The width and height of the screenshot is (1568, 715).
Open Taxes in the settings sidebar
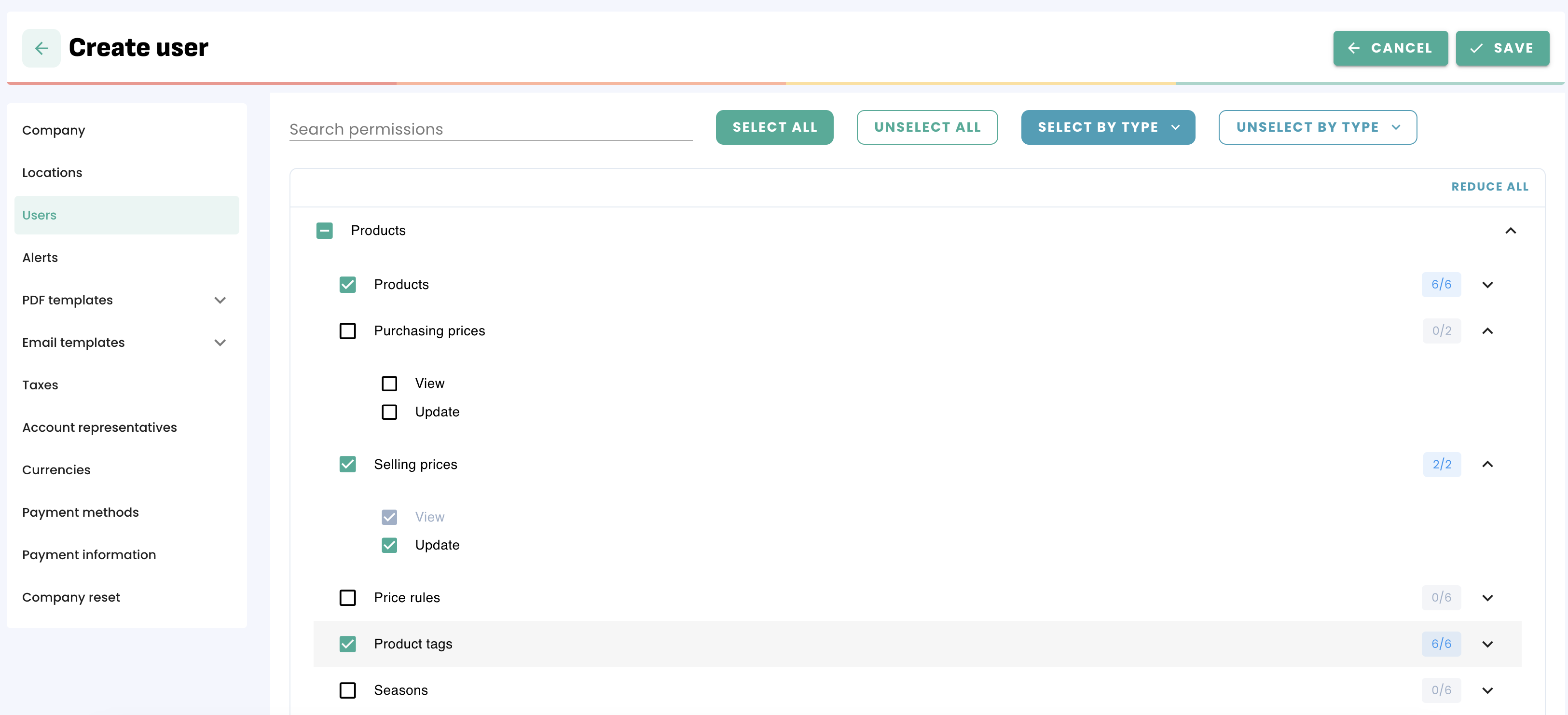(40, 385)
